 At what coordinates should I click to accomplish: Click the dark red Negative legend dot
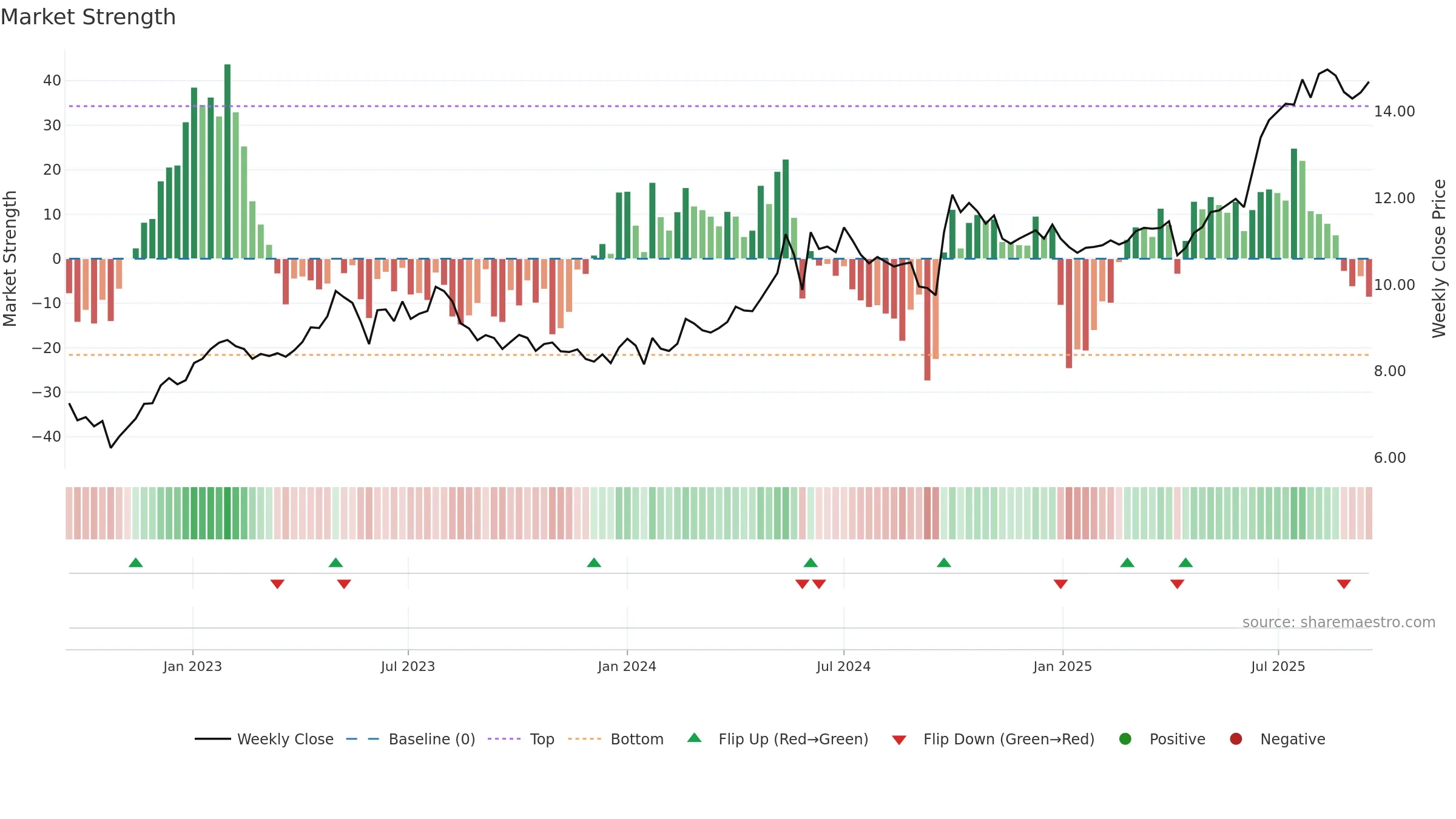point(1236,739)
